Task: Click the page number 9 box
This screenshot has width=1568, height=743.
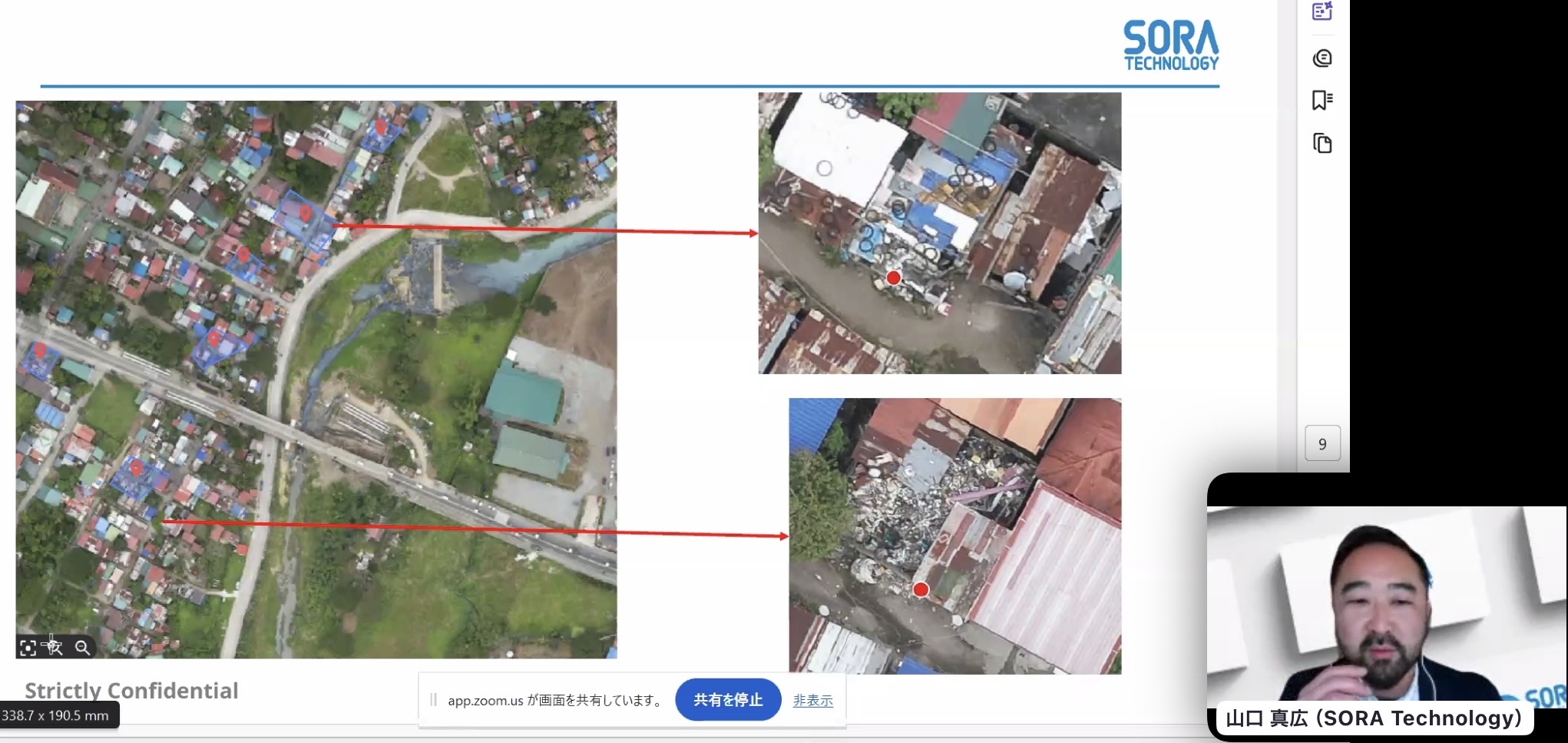Action: tap(1322, 443)
